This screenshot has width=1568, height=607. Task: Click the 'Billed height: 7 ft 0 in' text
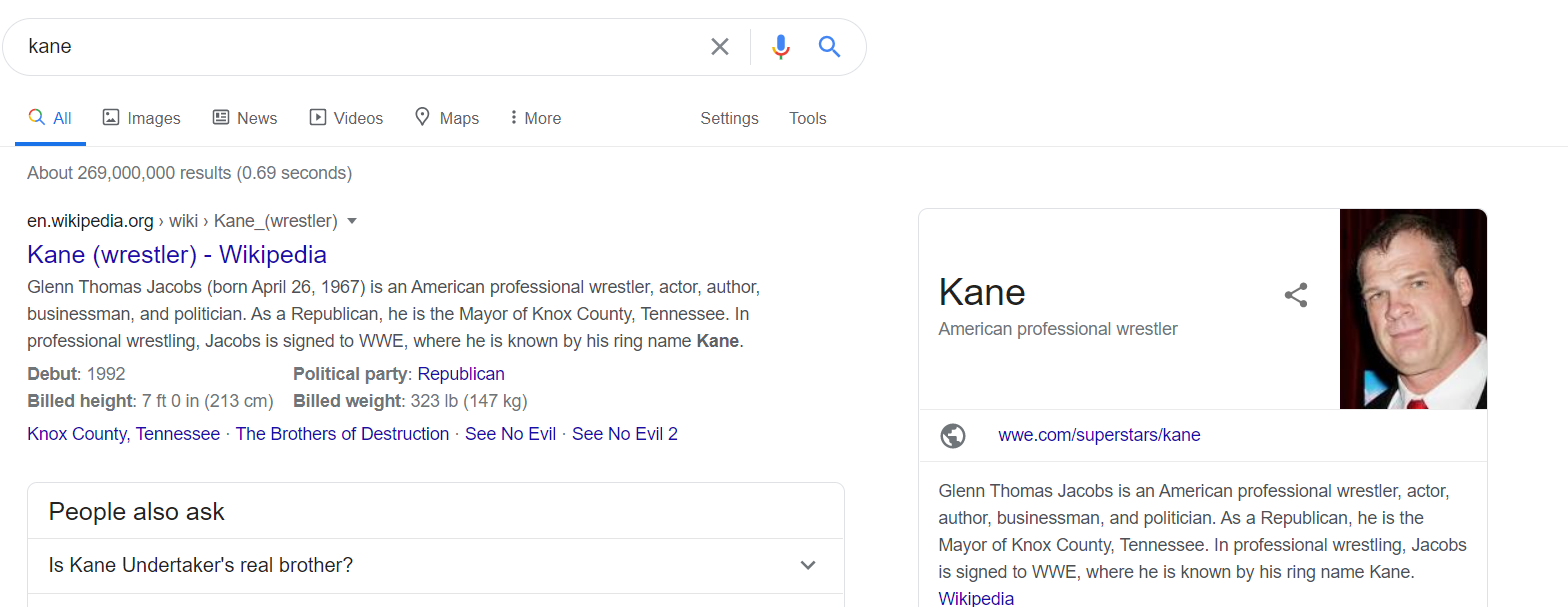150,401
